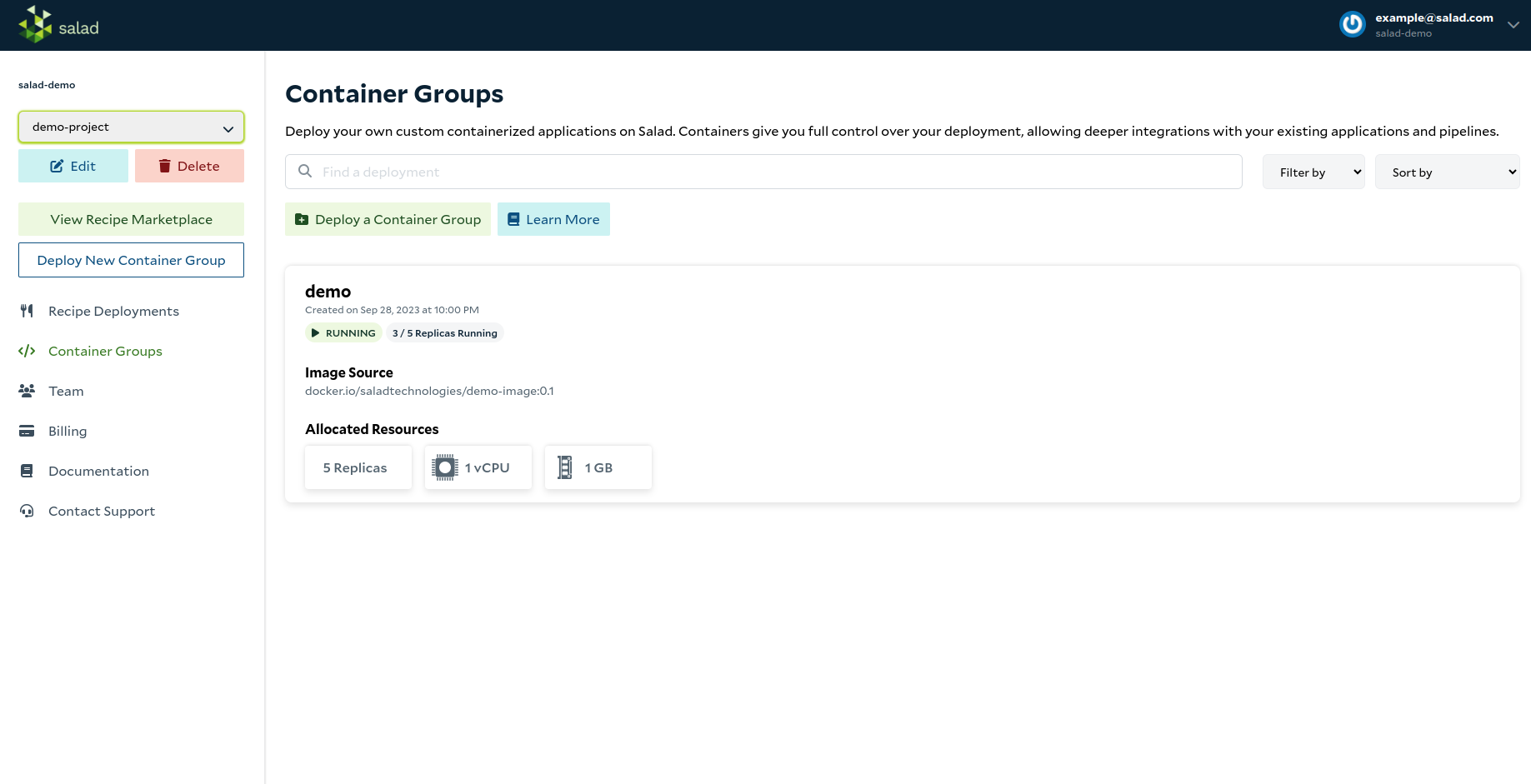Click the 1 vCPU label
This screenshot has width=1531, height=784.
[x=487, y=468]
